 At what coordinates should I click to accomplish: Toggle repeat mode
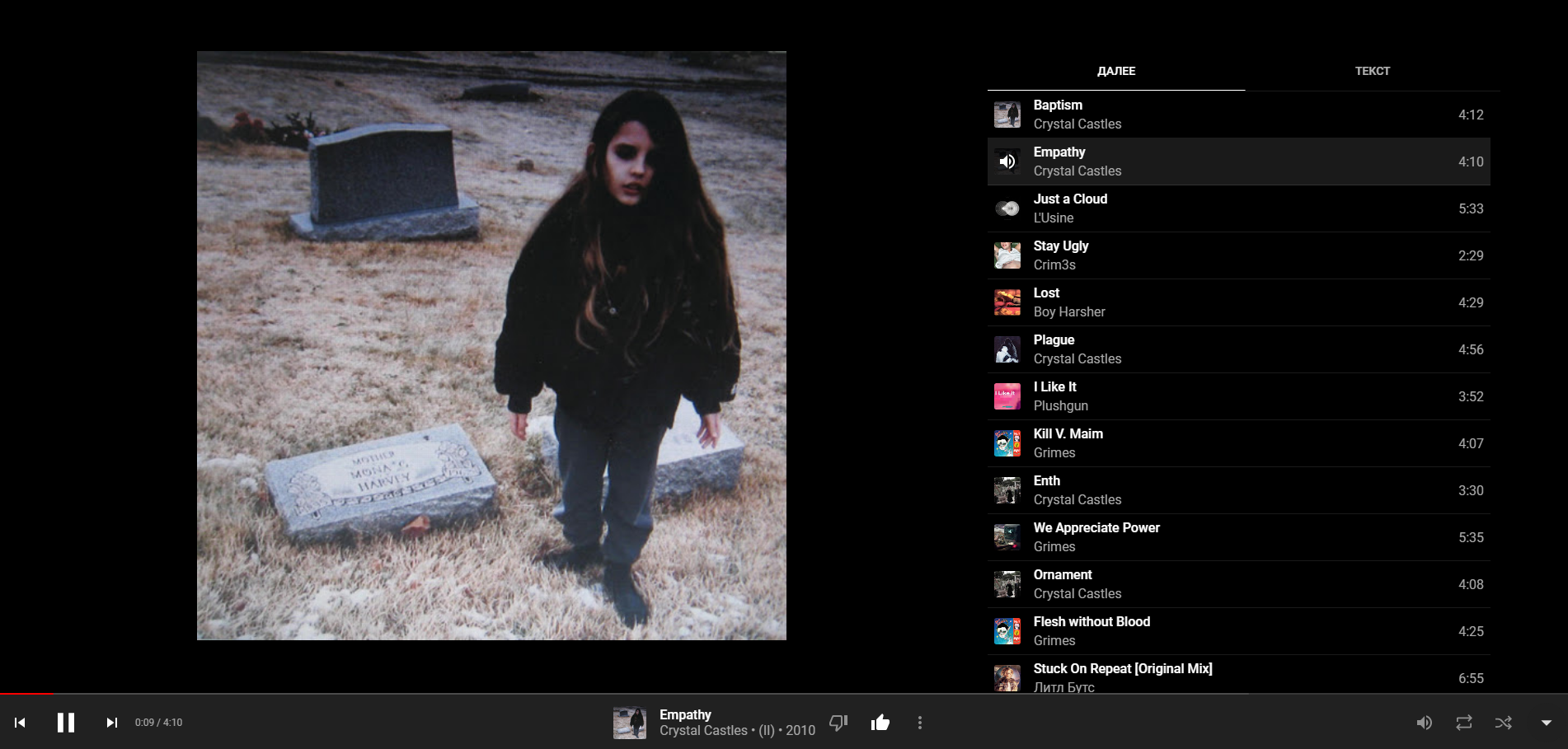tap(1464, 723)
